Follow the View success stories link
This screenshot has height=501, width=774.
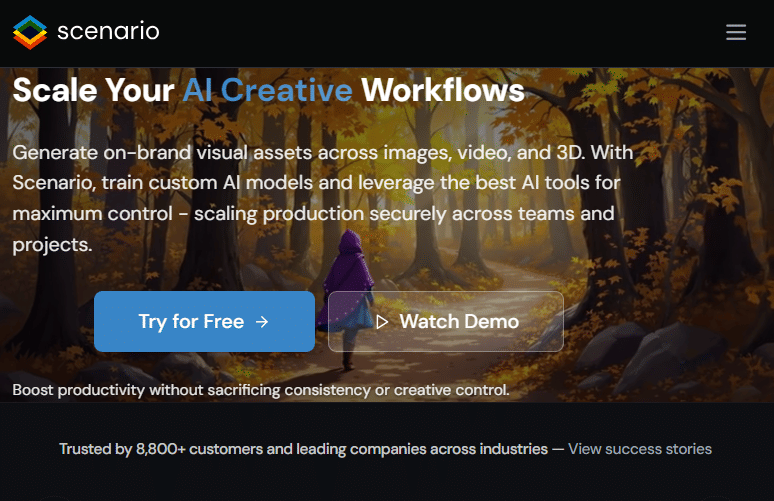pyautogui.click(x=640, y=449)
